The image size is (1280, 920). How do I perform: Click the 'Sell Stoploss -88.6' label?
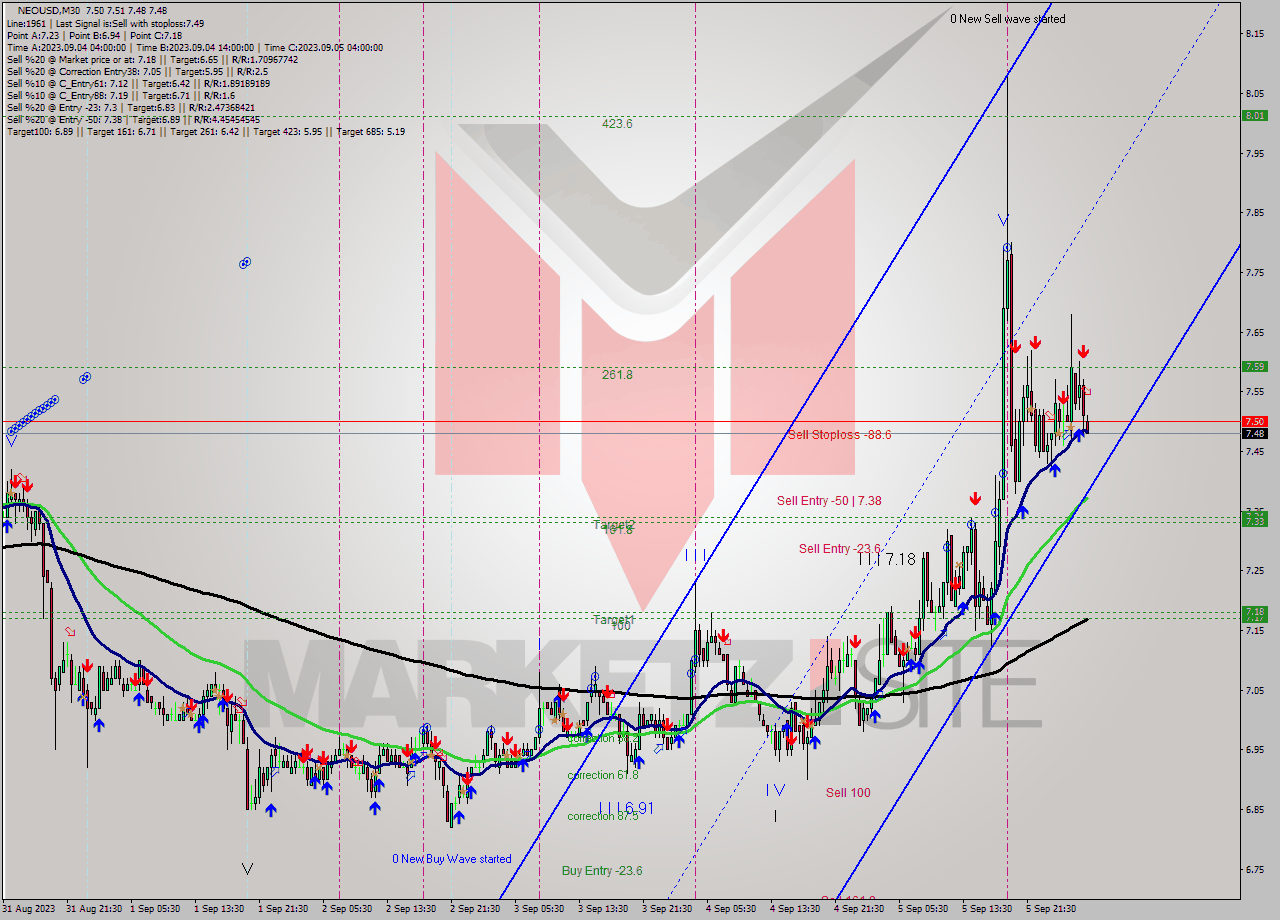pos(839,435)
